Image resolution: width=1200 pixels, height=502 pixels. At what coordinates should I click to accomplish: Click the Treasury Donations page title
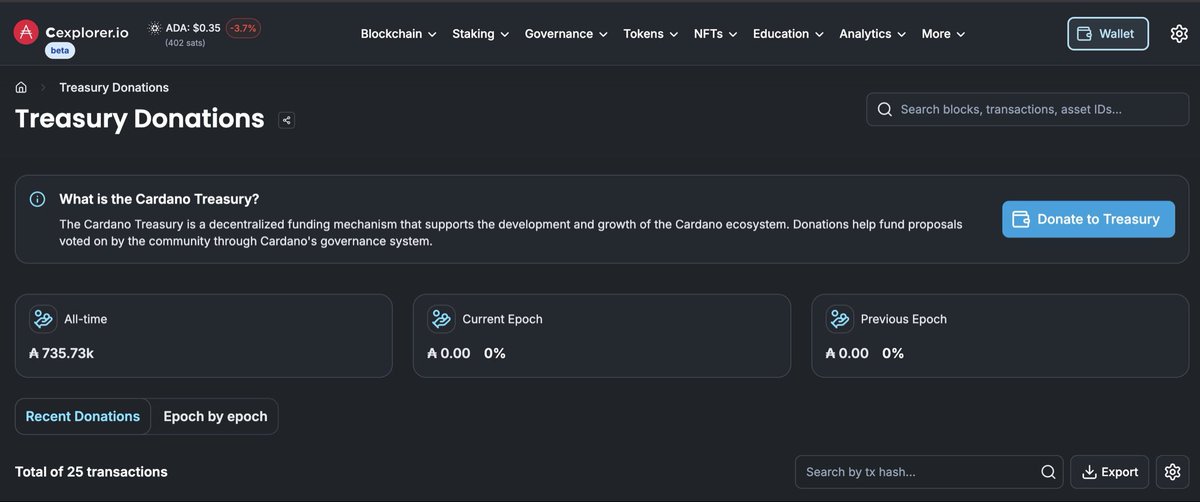point(139,119)
